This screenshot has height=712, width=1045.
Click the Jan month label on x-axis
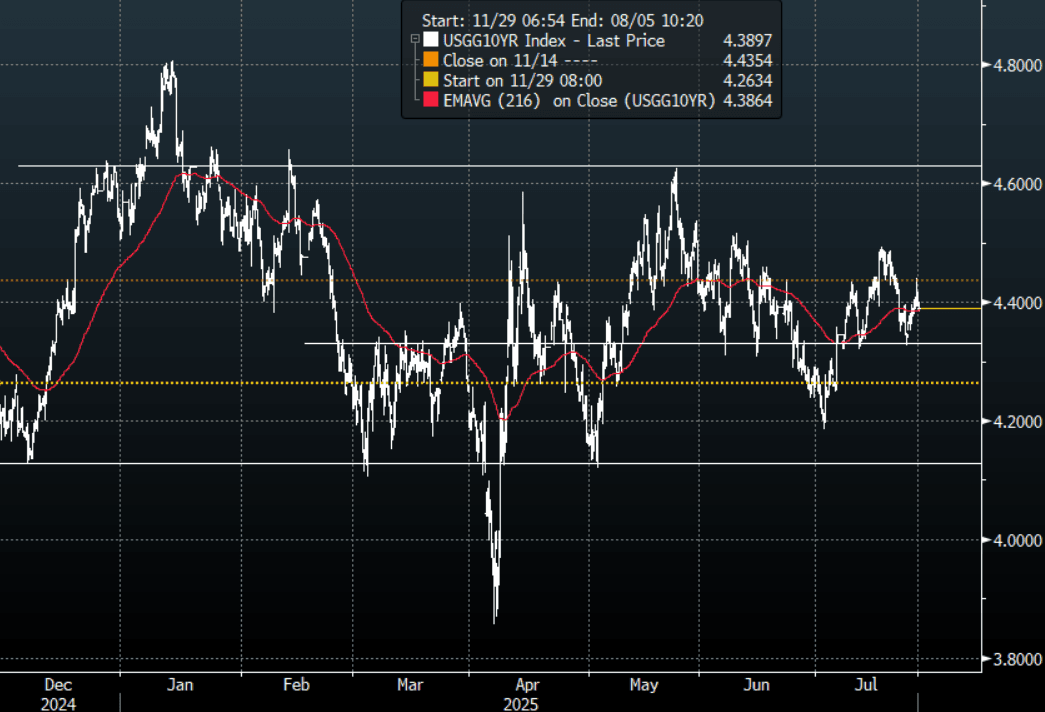[179, 686]
